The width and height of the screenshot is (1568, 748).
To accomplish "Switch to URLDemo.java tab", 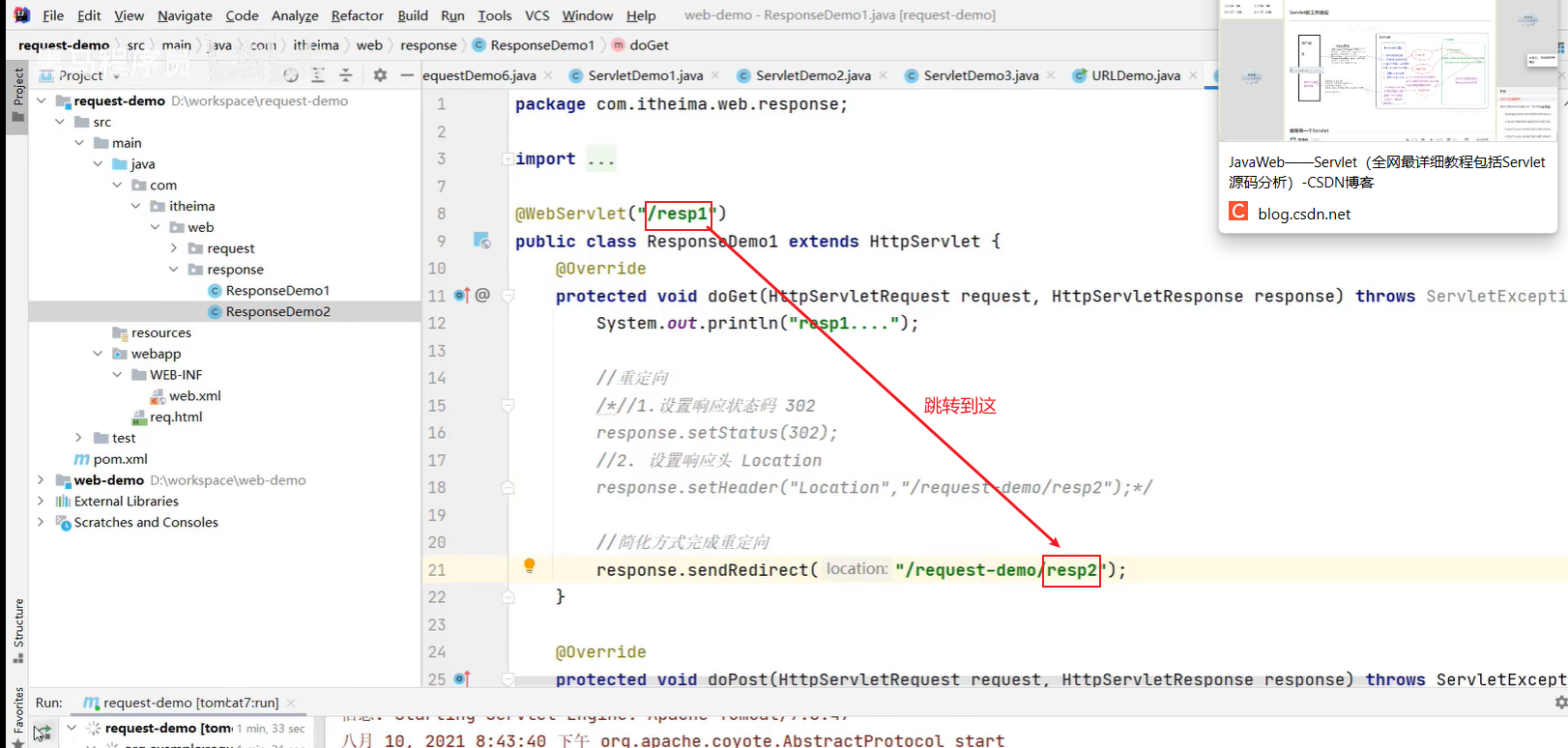I will [x=1136, y=75].
